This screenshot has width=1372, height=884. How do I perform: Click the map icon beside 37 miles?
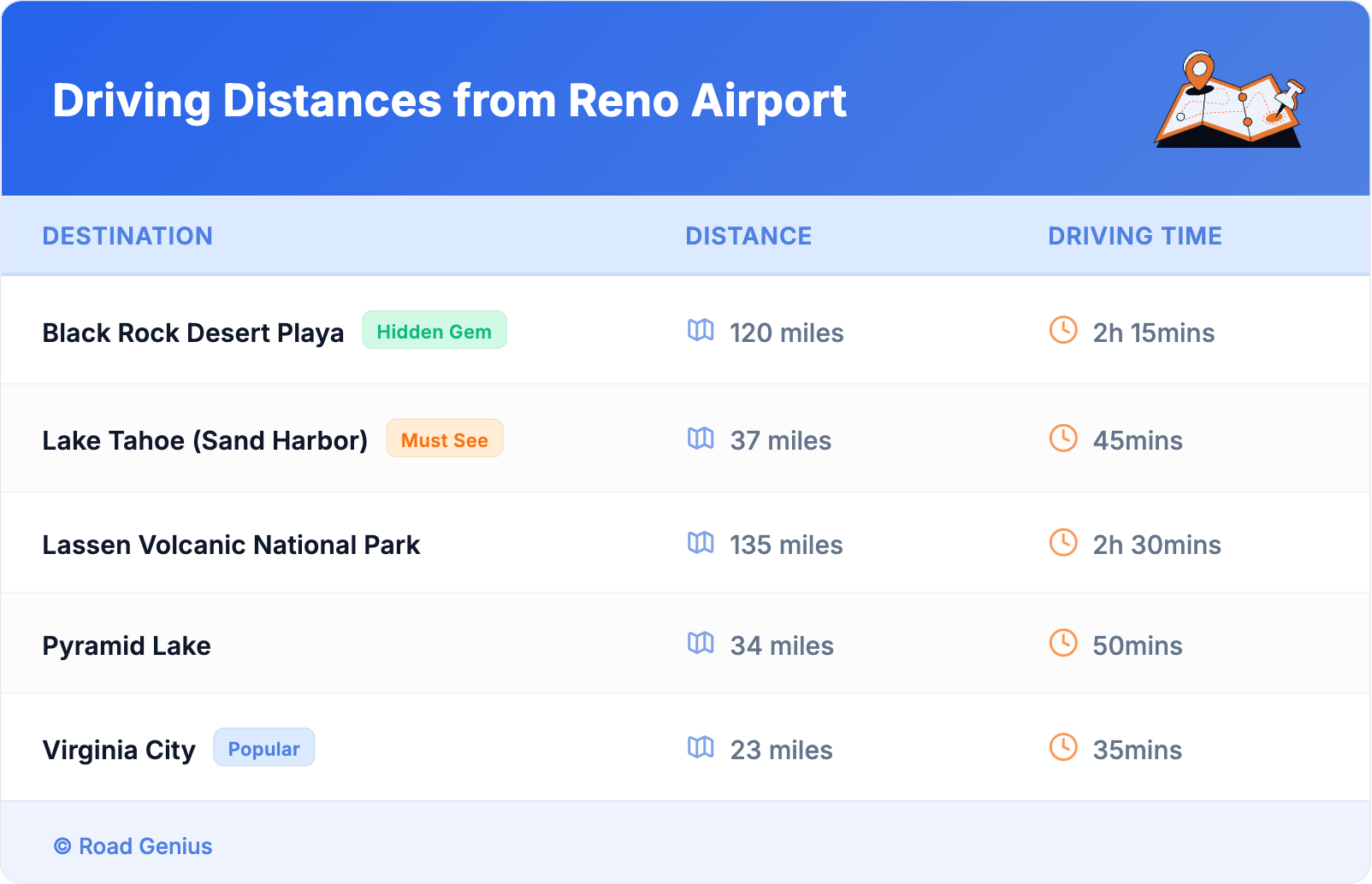[701, 439]
